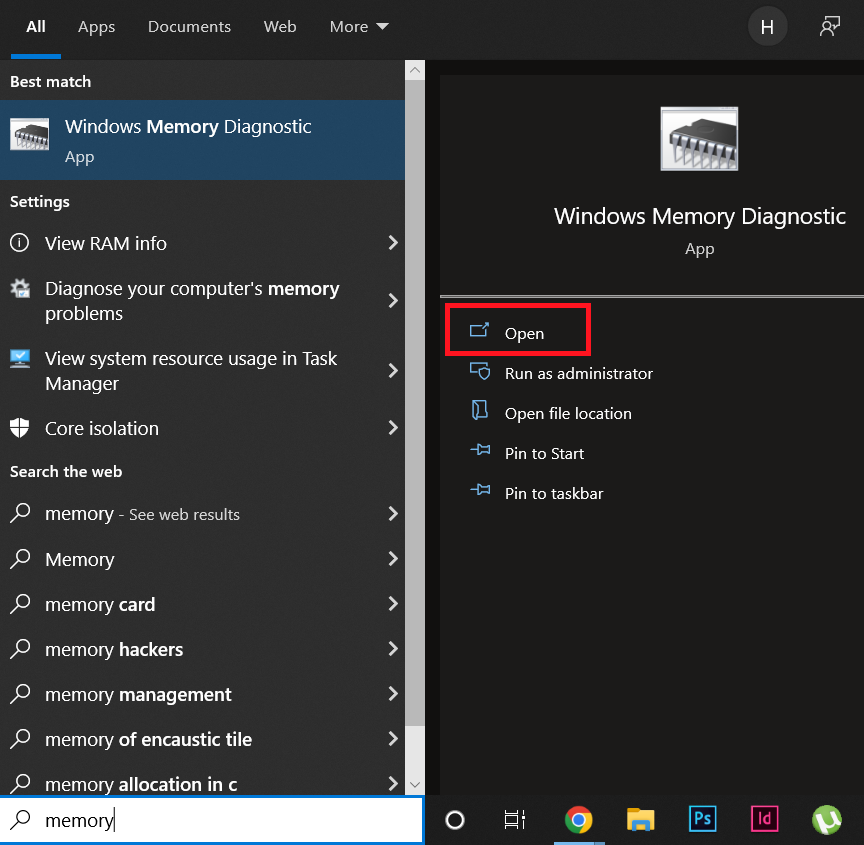
Task: Choose Run as administrator
Action: click(579, 373)
